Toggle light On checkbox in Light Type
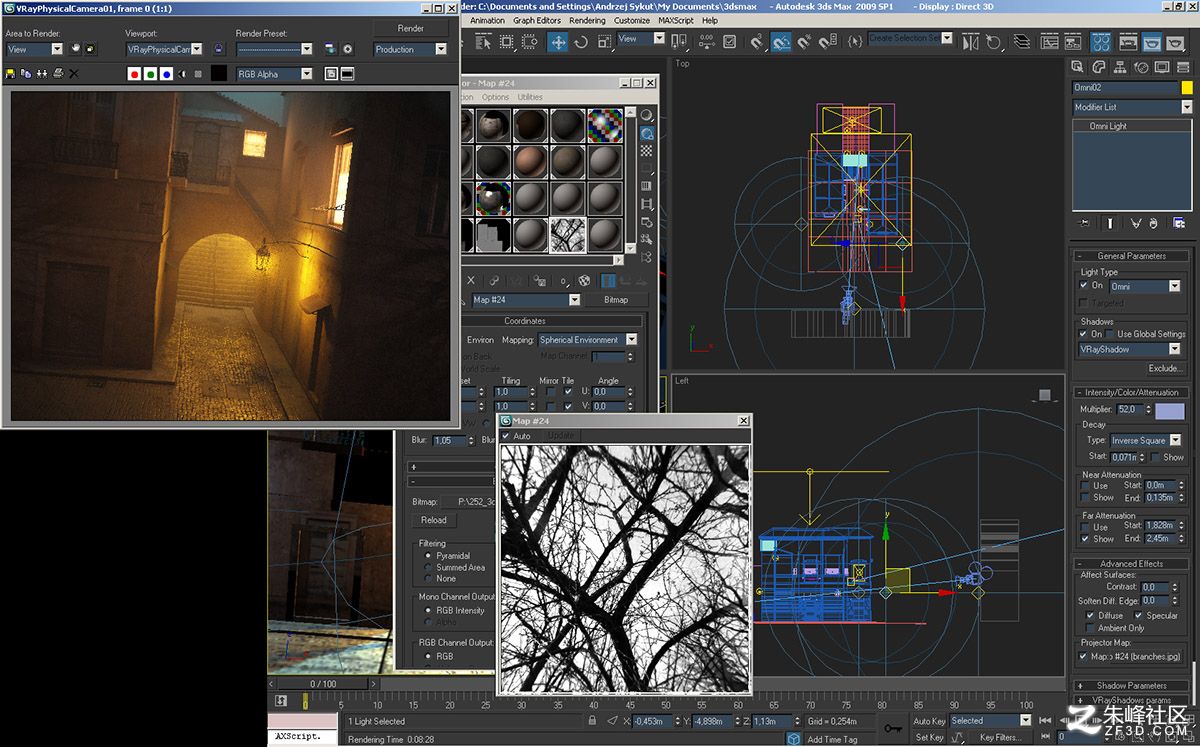Viewport: 1200px width, 747px height. pos(1084,285)
